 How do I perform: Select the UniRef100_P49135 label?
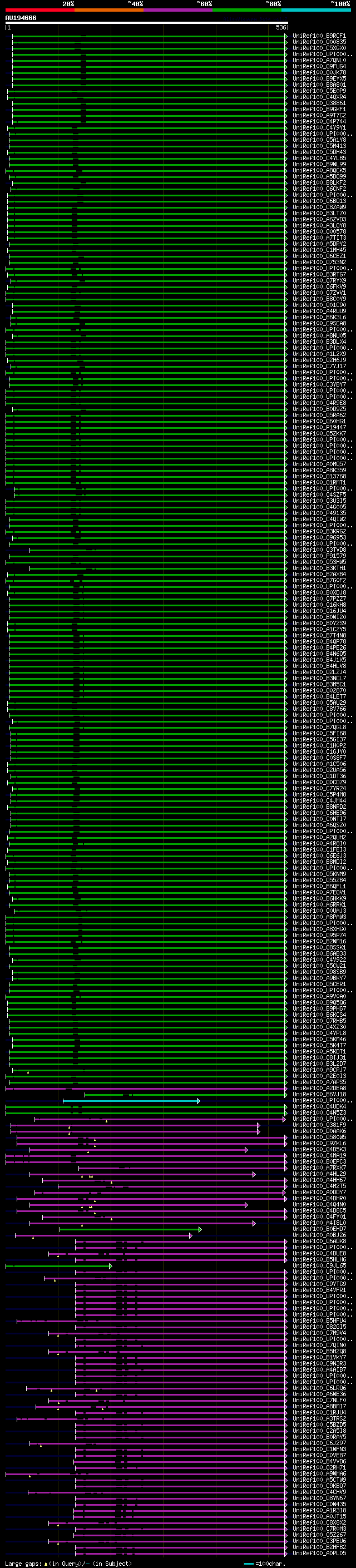[319, 513]
